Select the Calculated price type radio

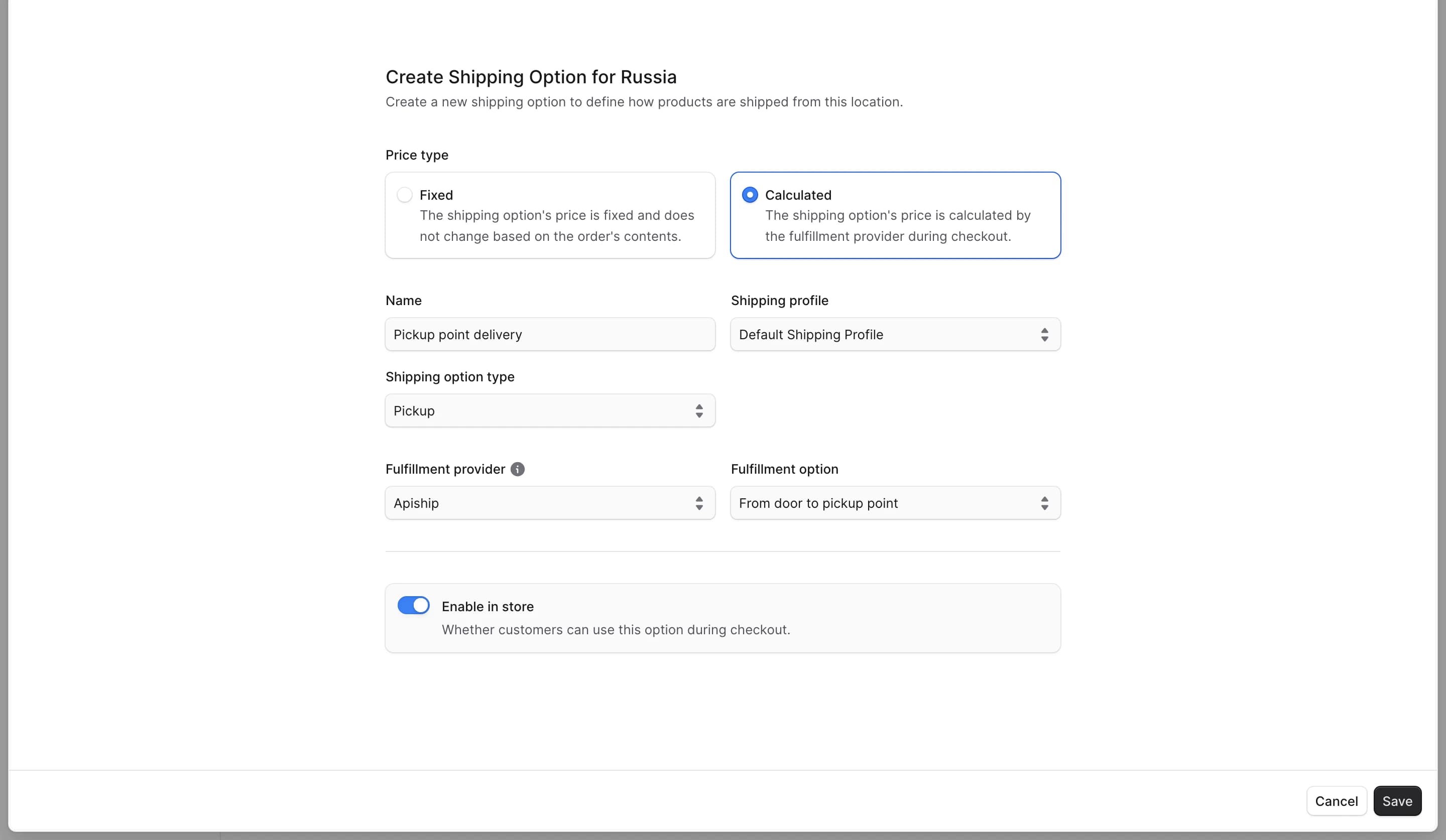pos(750,195)
